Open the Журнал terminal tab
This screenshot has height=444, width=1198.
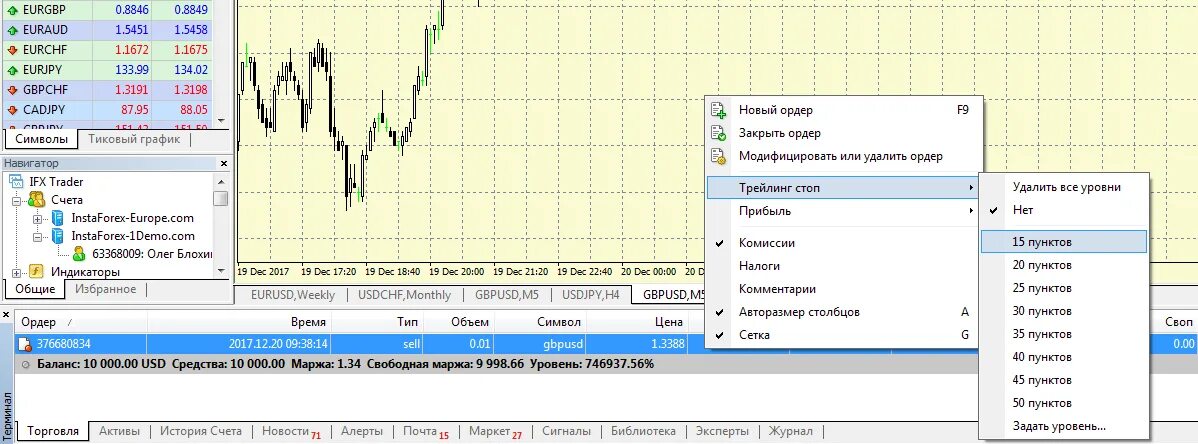tap(790, 431)
